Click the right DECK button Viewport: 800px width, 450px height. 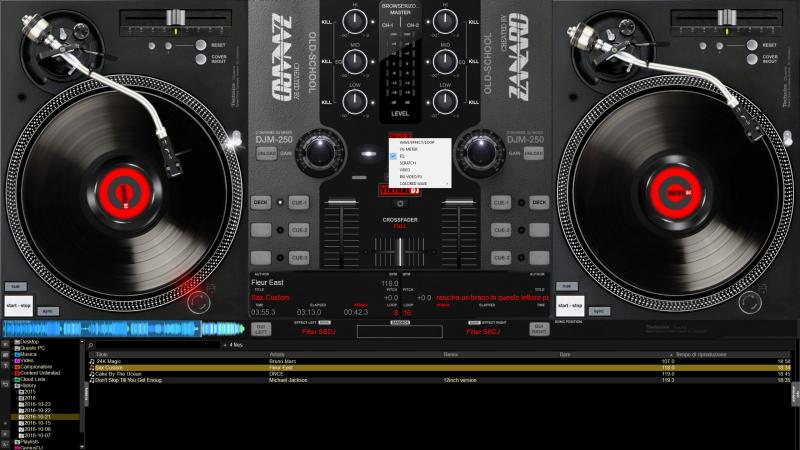pyautogui.click(x=539, y=203)
